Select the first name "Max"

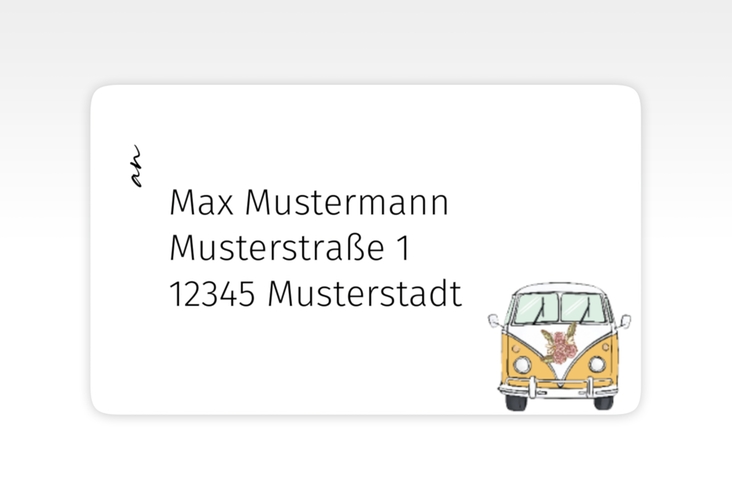[202, 203]
